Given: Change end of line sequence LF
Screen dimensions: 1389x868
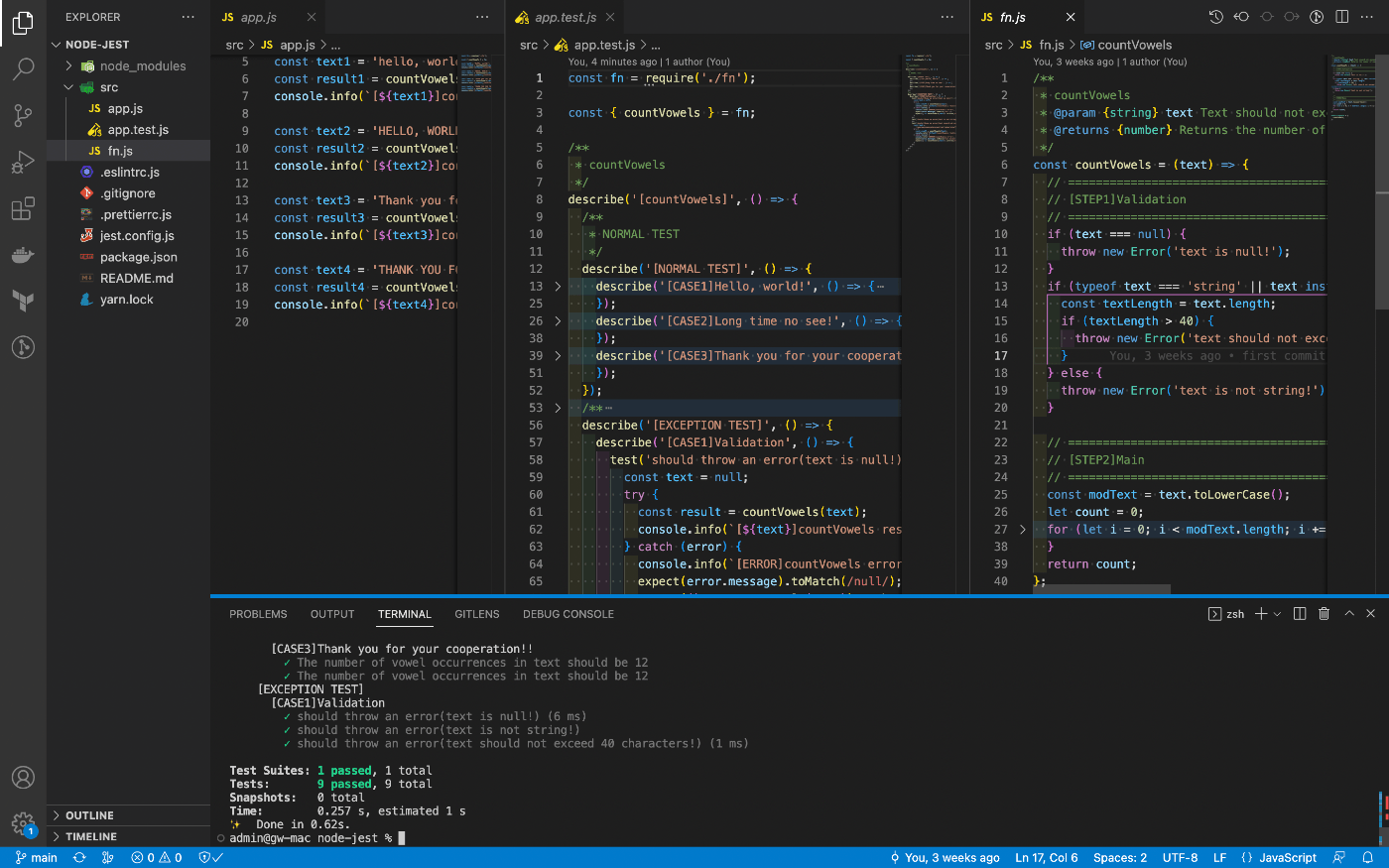Looking at the screenshot, I should pyautogui.click(x=1219, y=858).
